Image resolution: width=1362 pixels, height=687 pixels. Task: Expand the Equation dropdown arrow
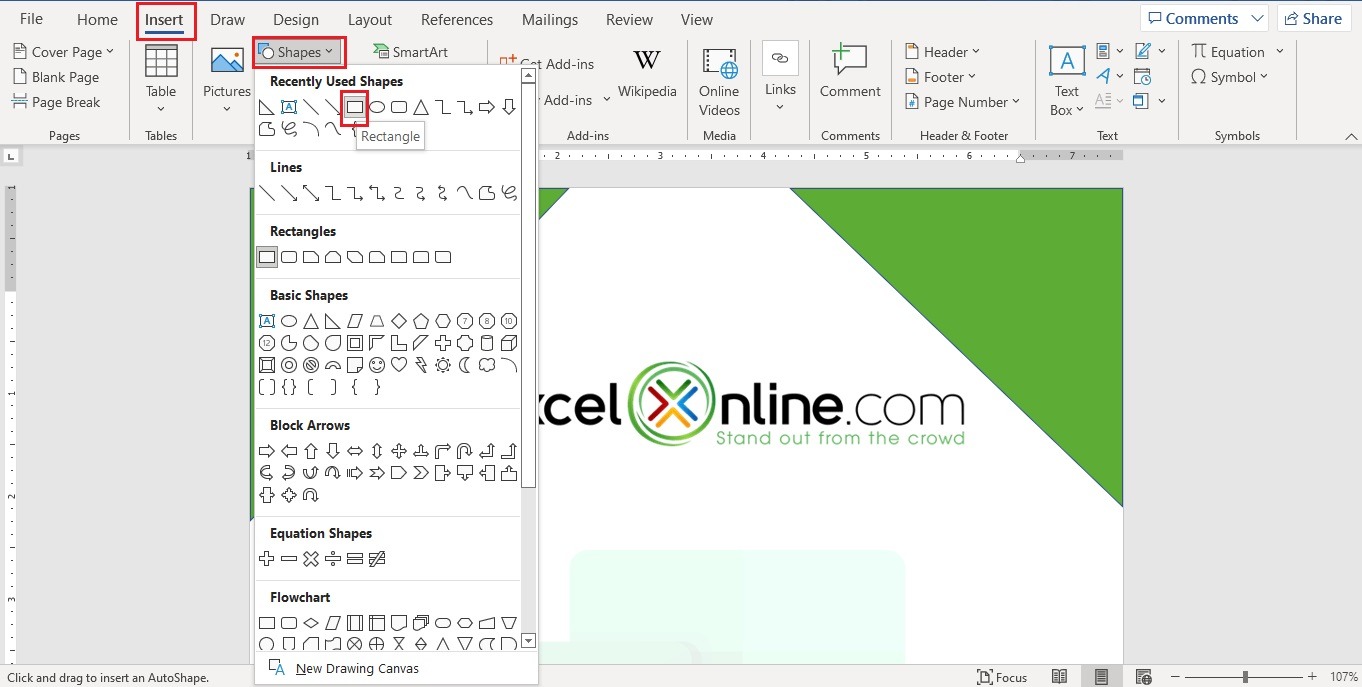tap(1280, 52)
